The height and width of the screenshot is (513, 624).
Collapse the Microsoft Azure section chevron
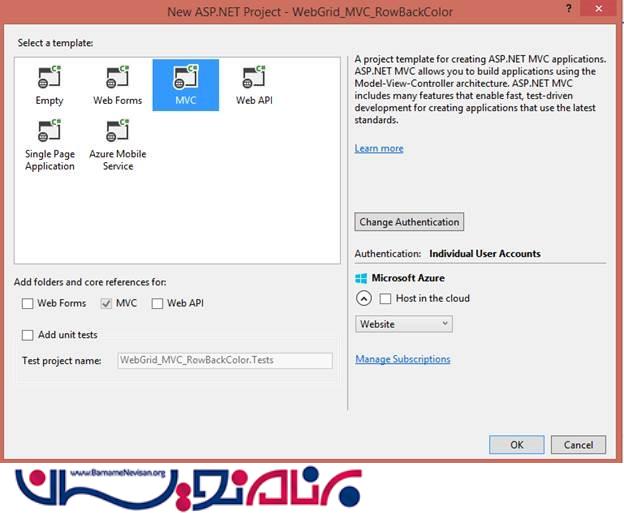point(364,298)
